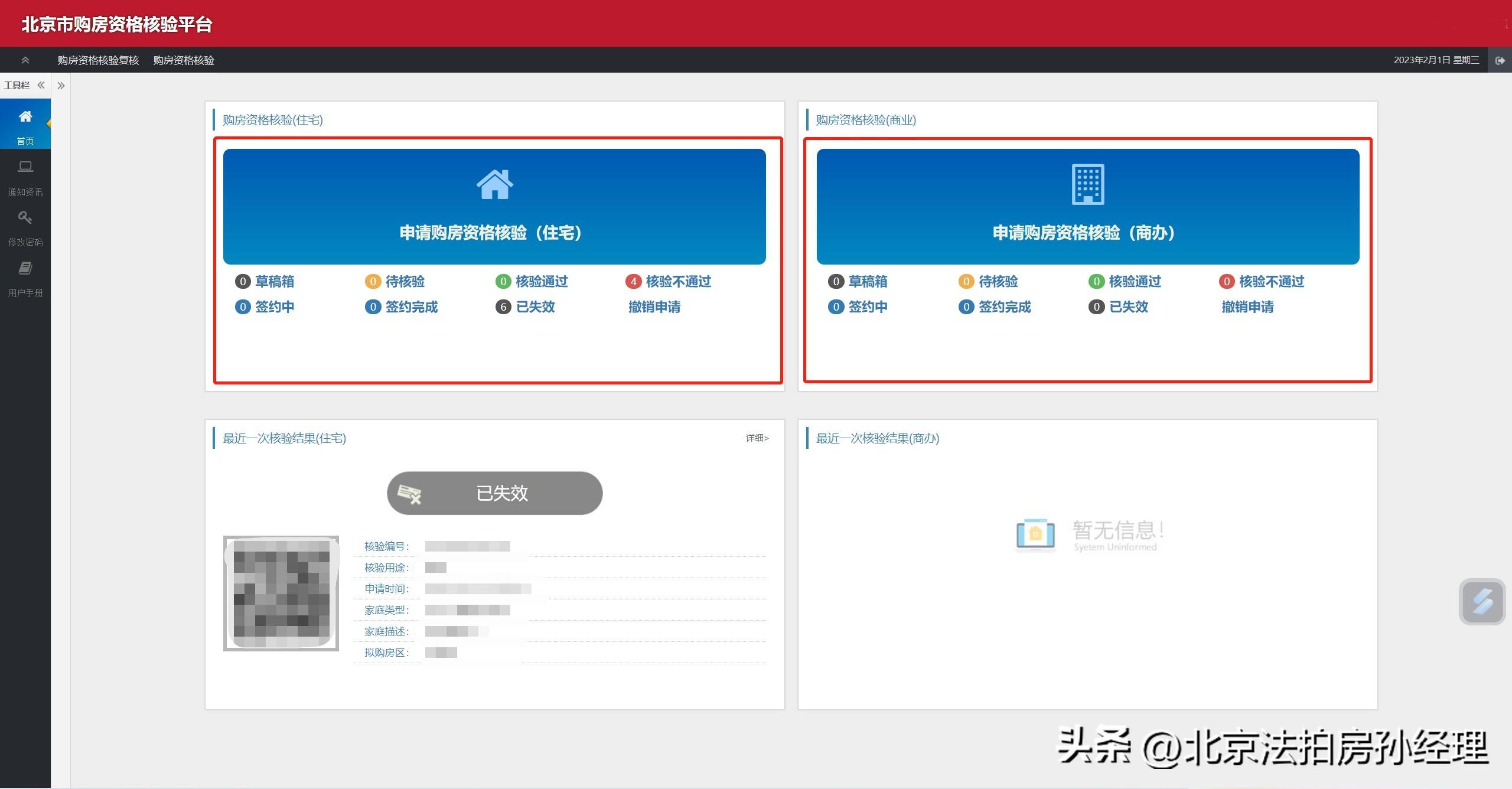Screen dimensions: 1512x789
Task: Open the 首页 home sidebar icon
Action: (x=25, y=125)
